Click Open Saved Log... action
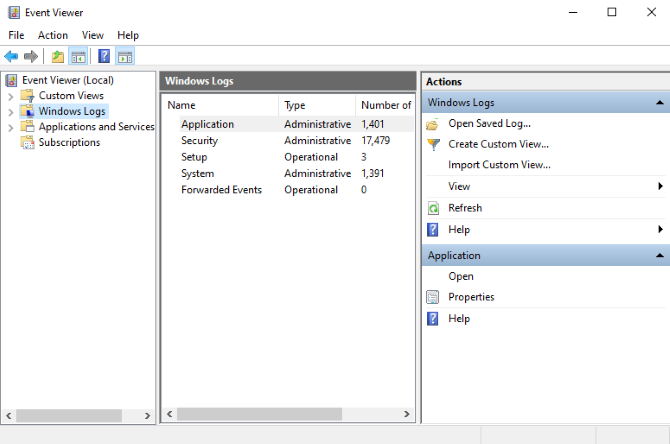The image size is (670, 444). point(489,123)
